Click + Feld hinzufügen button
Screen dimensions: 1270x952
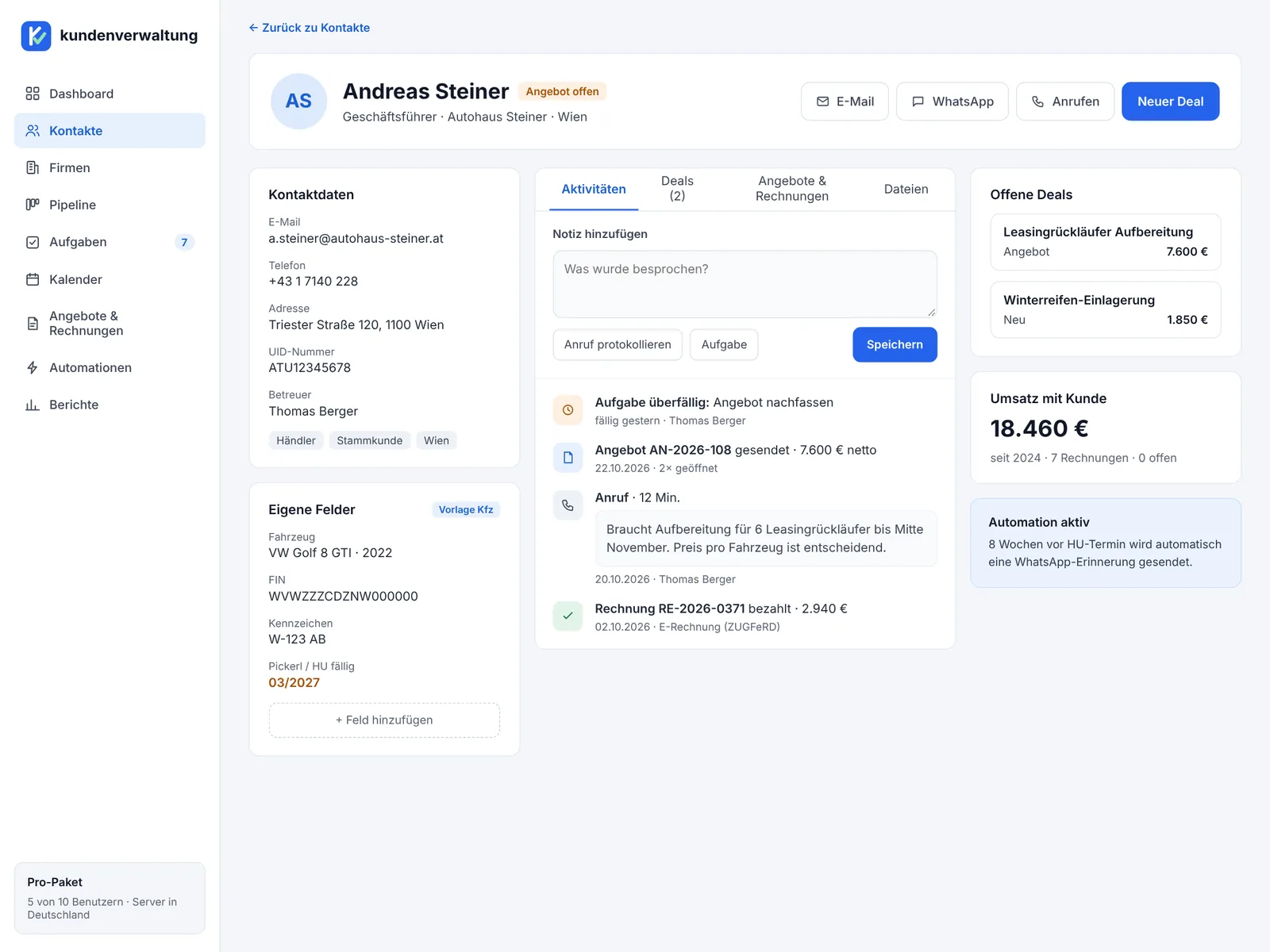384,720
